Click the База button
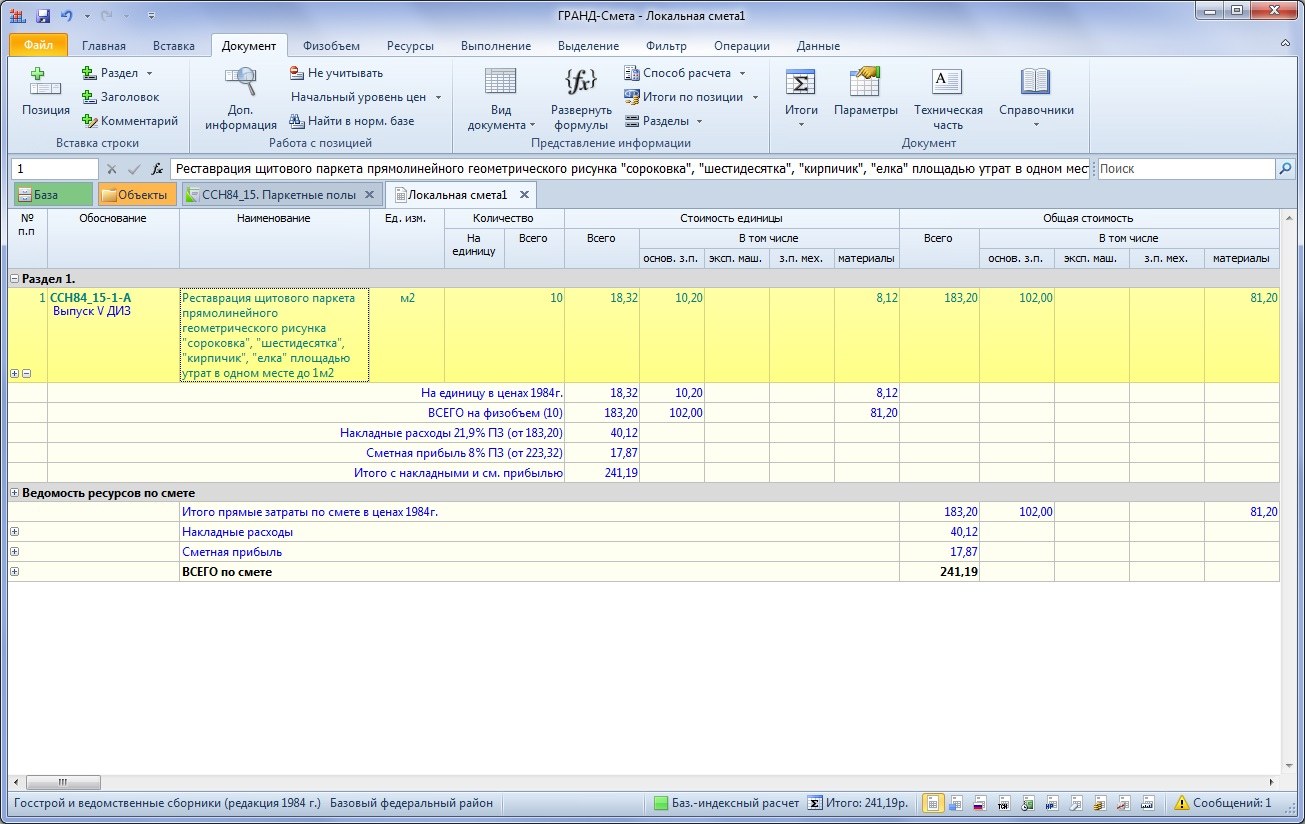This screenshot has height=824, width=1305. (x=52, y=195)
